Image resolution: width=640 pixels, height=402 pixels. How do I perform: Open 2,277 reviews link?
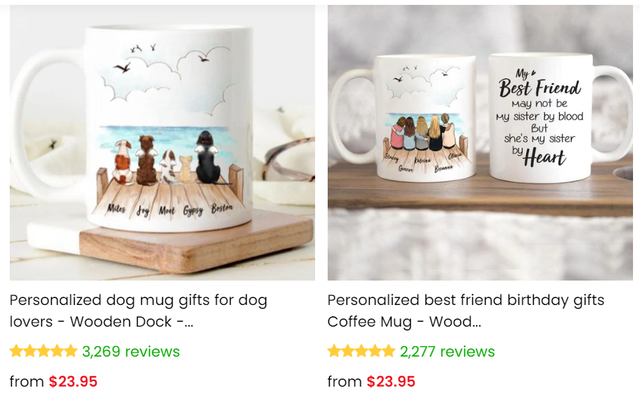tap(447, 351)
